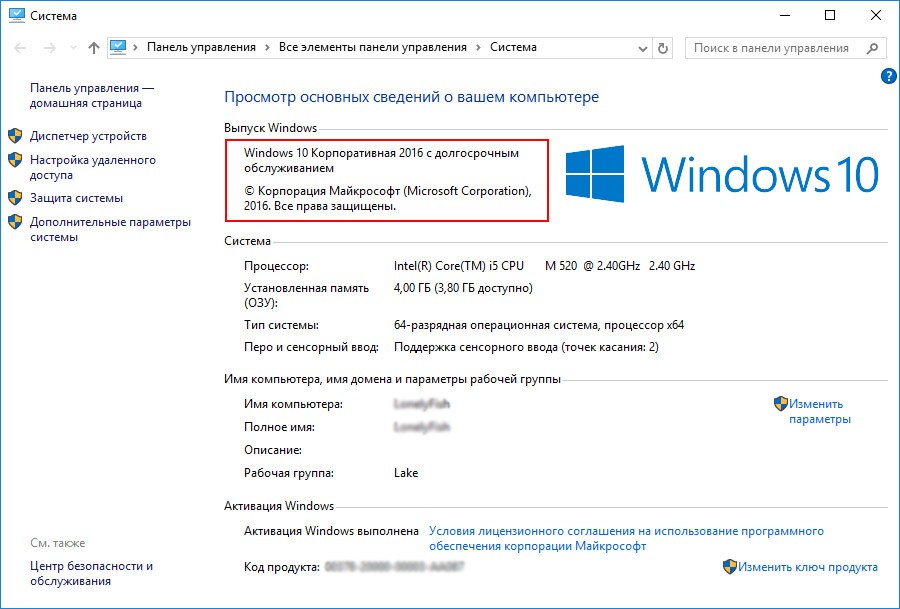Open the recent locations dropdown arrow
The width and height of the screenshot is (900, 609).
pos(73,48)
